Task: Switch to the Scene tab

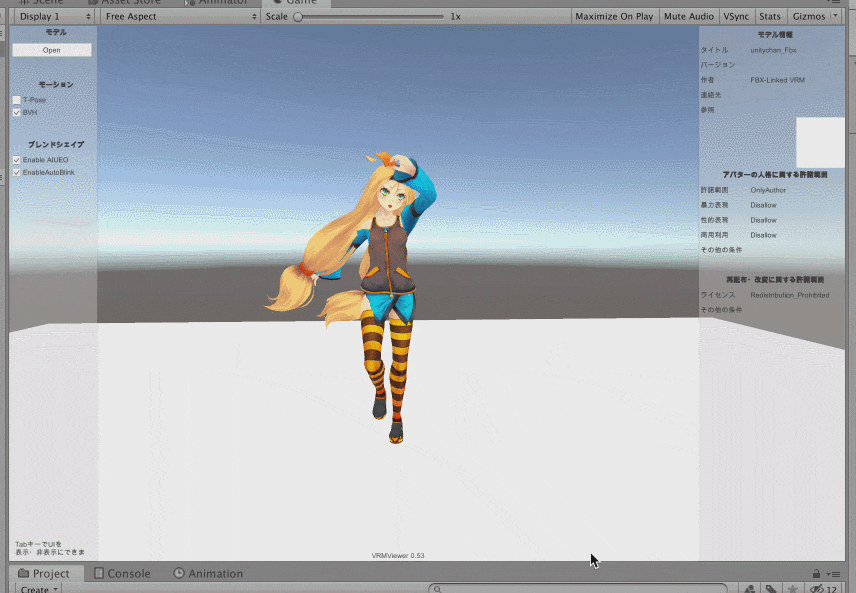Action: [43, 3]
